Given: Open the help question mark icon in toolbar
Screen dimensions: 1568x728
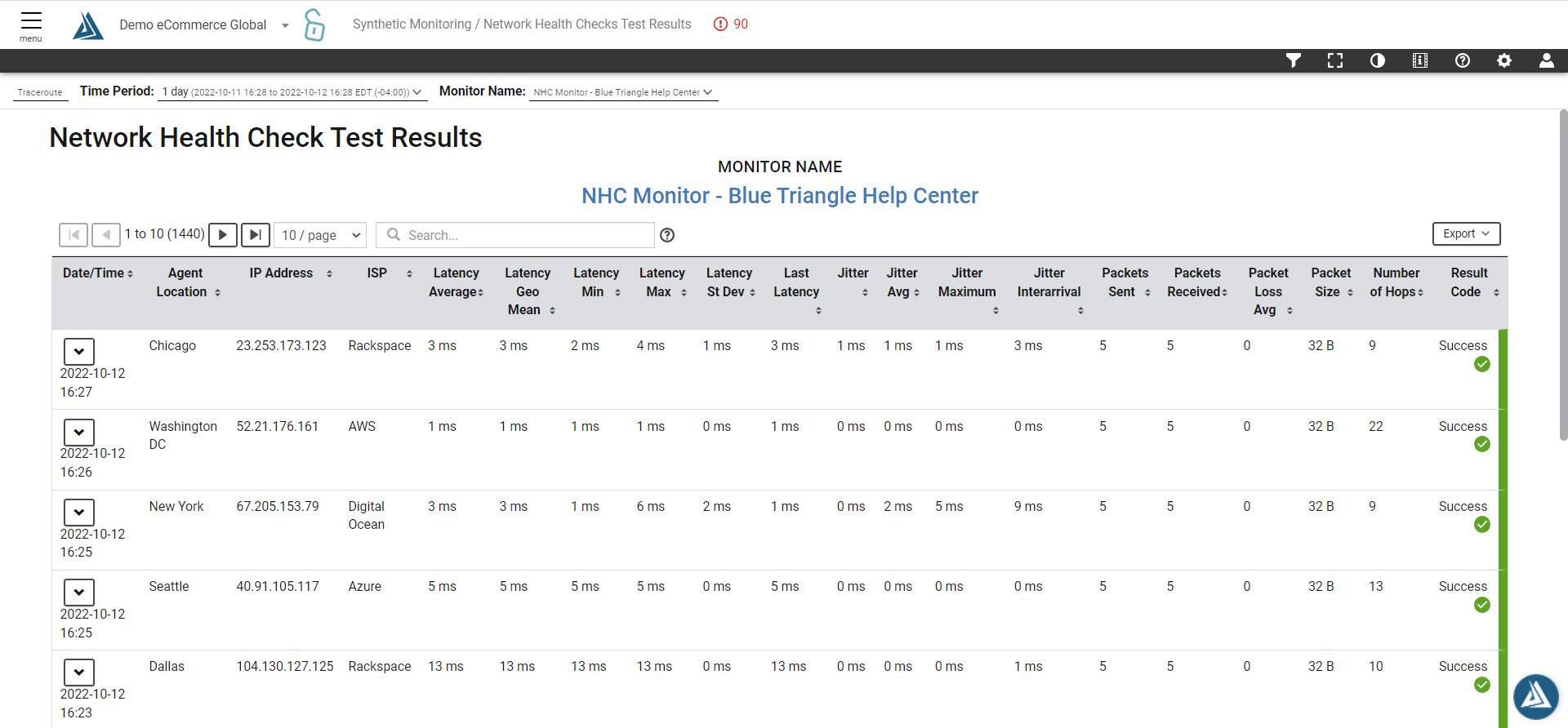Looking at the screenshot, I should 1463,60.
